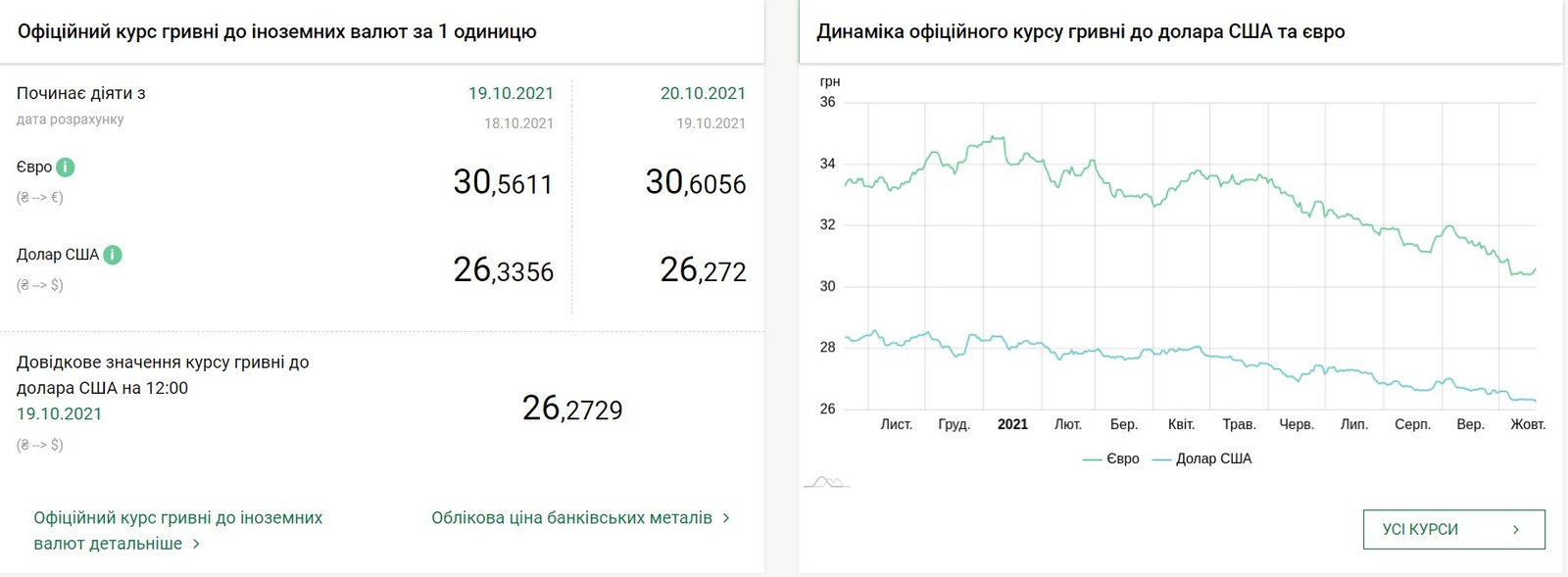This screenshot has width=1568, height=577.
Task: Click the green 19.10.2021 reference date
Action: 59,413
